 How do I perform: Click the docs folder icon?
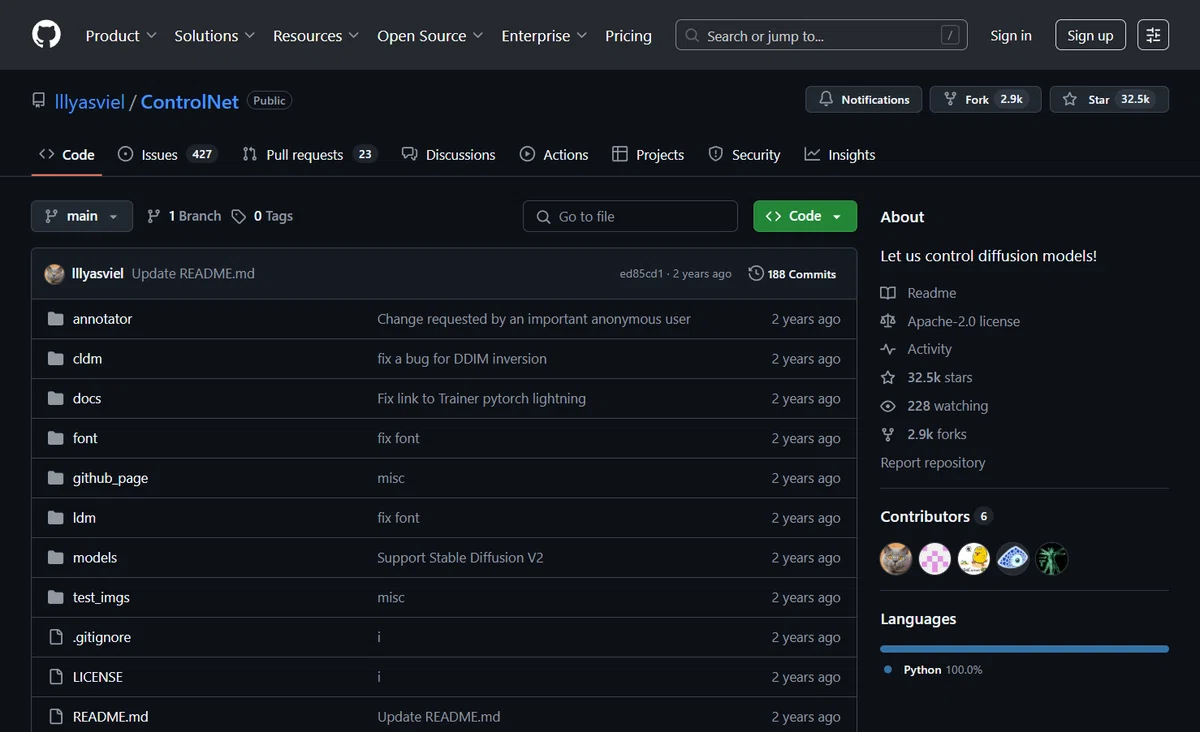55,398
